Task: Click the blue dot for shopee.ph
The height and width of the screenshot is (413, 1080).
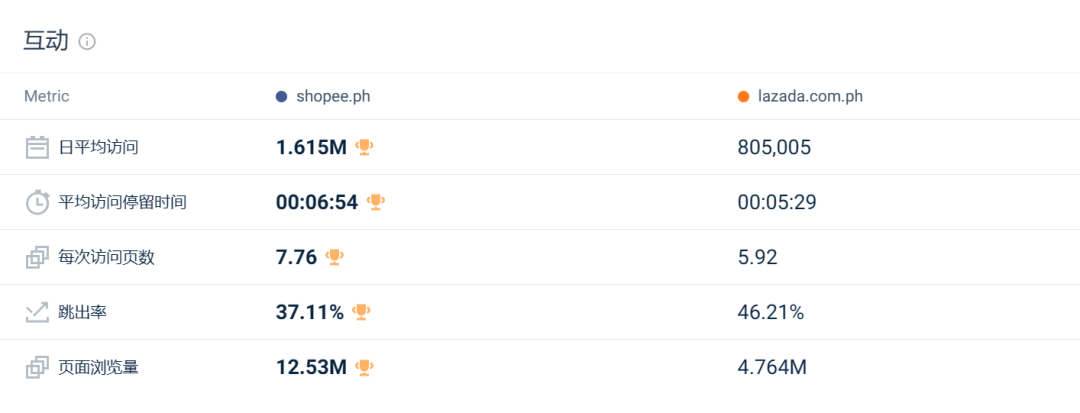Action: 281,96
